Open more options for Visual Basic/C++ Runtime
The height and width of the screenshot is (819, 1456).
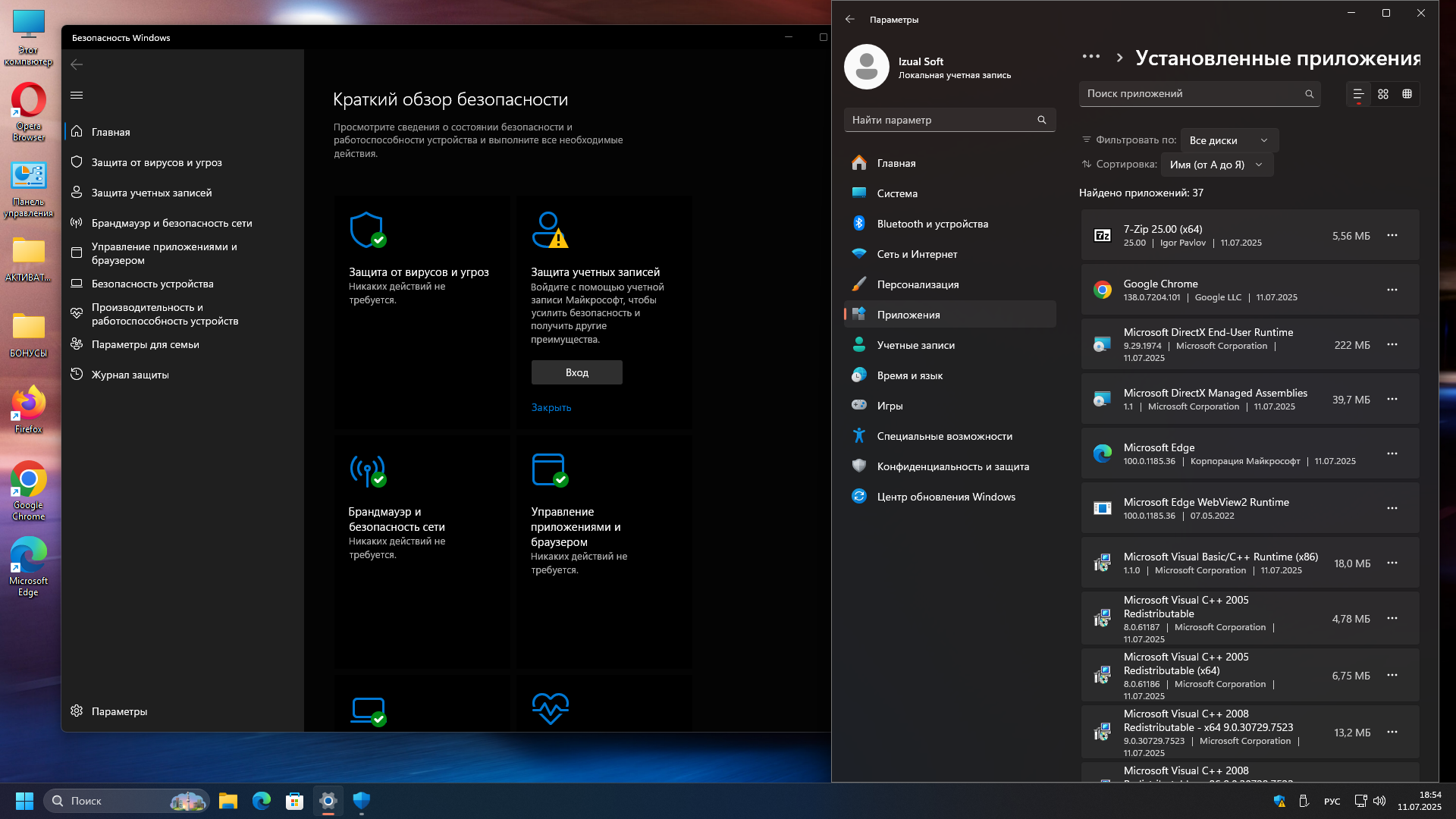(x=1392, y=563)
